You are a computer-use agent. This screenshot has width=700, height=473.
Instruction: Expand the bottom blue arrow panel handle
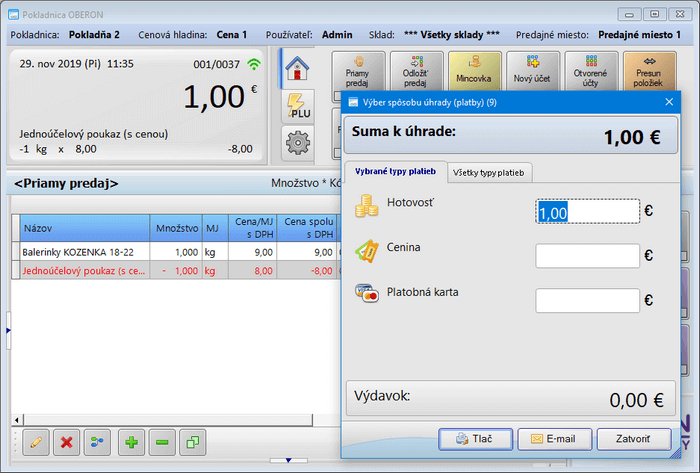point(289,461)
